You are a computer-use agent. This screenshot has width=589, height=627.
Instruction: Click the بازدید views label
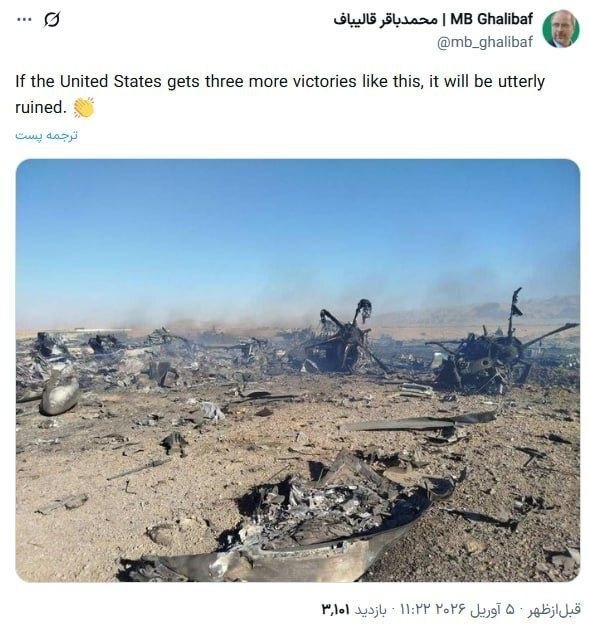(x=370, y=610)
